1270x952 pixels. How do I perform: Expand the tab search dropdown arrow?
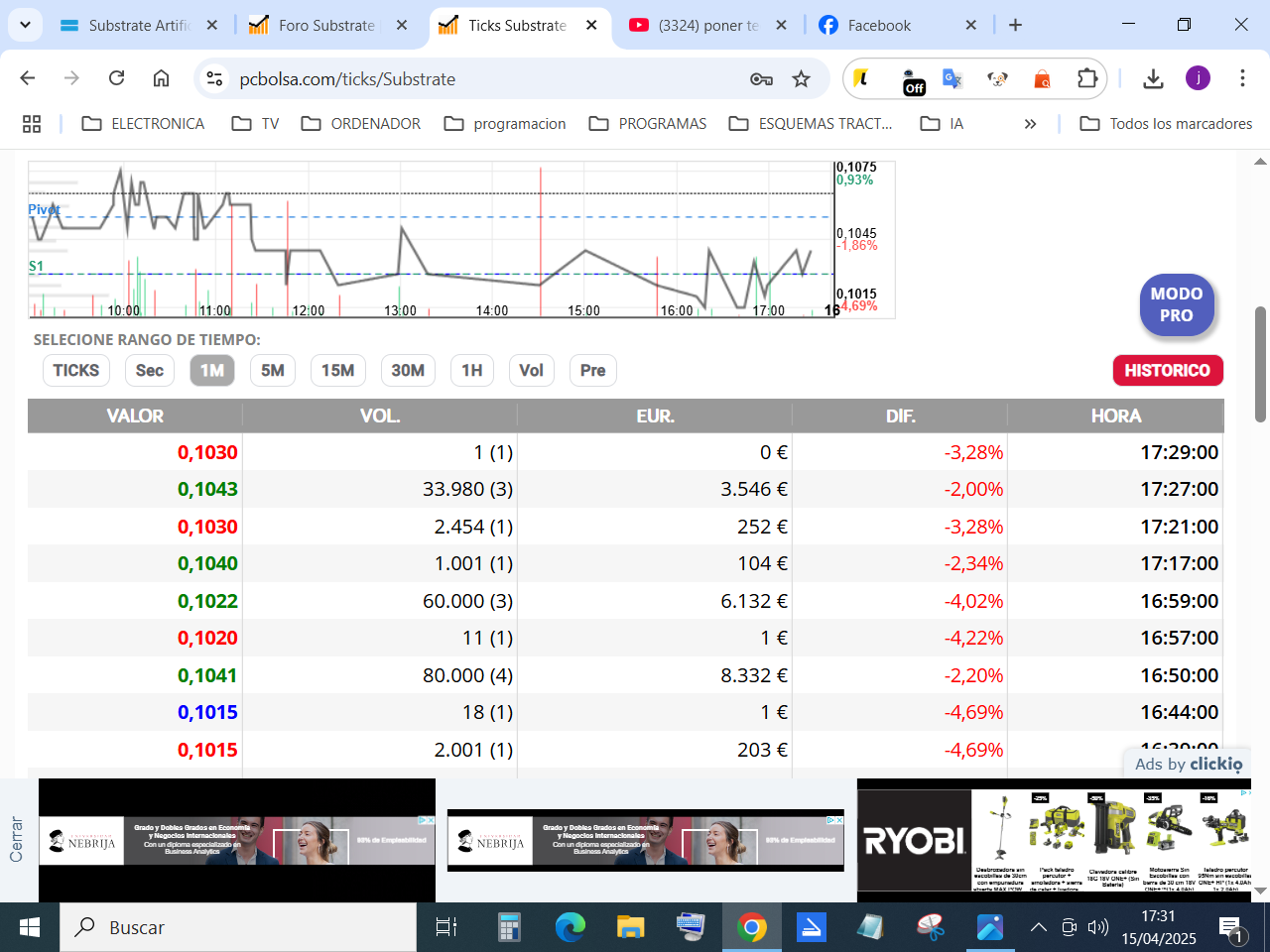tap(25, 25)
